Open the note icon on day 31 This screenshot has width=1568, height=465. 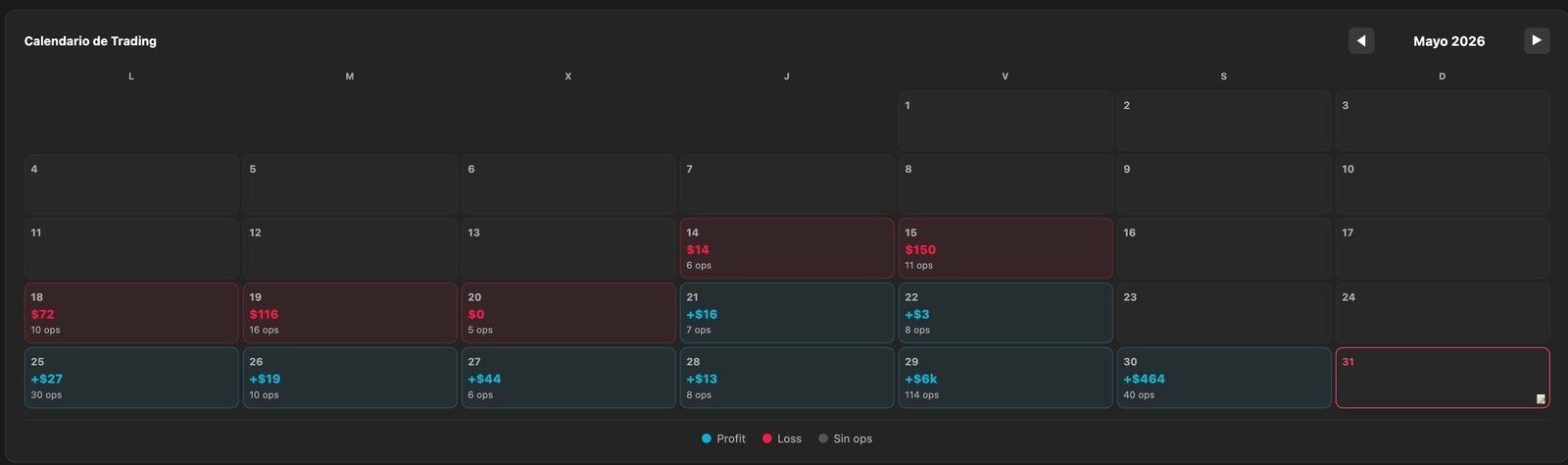coord(1541,398)
